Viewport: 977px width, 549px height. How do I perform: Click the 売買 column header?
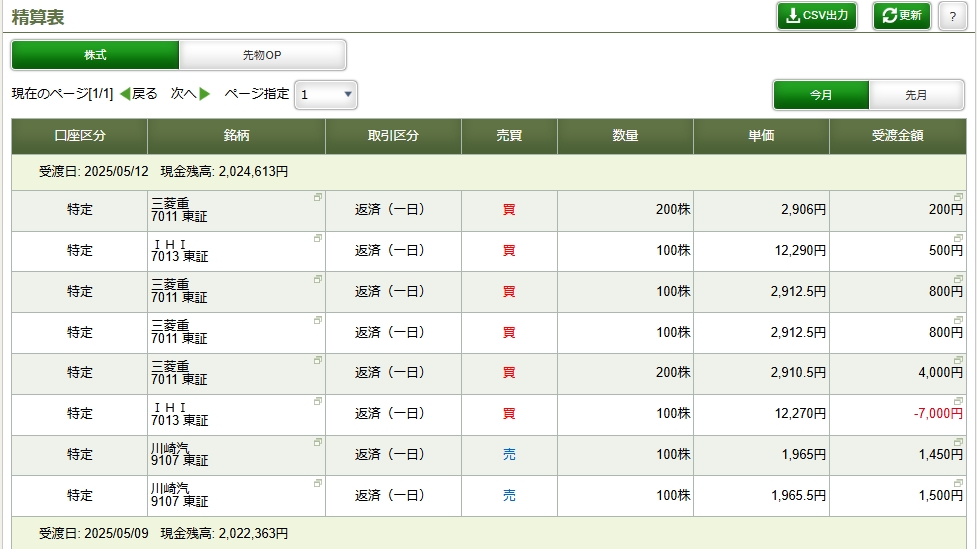509,136
